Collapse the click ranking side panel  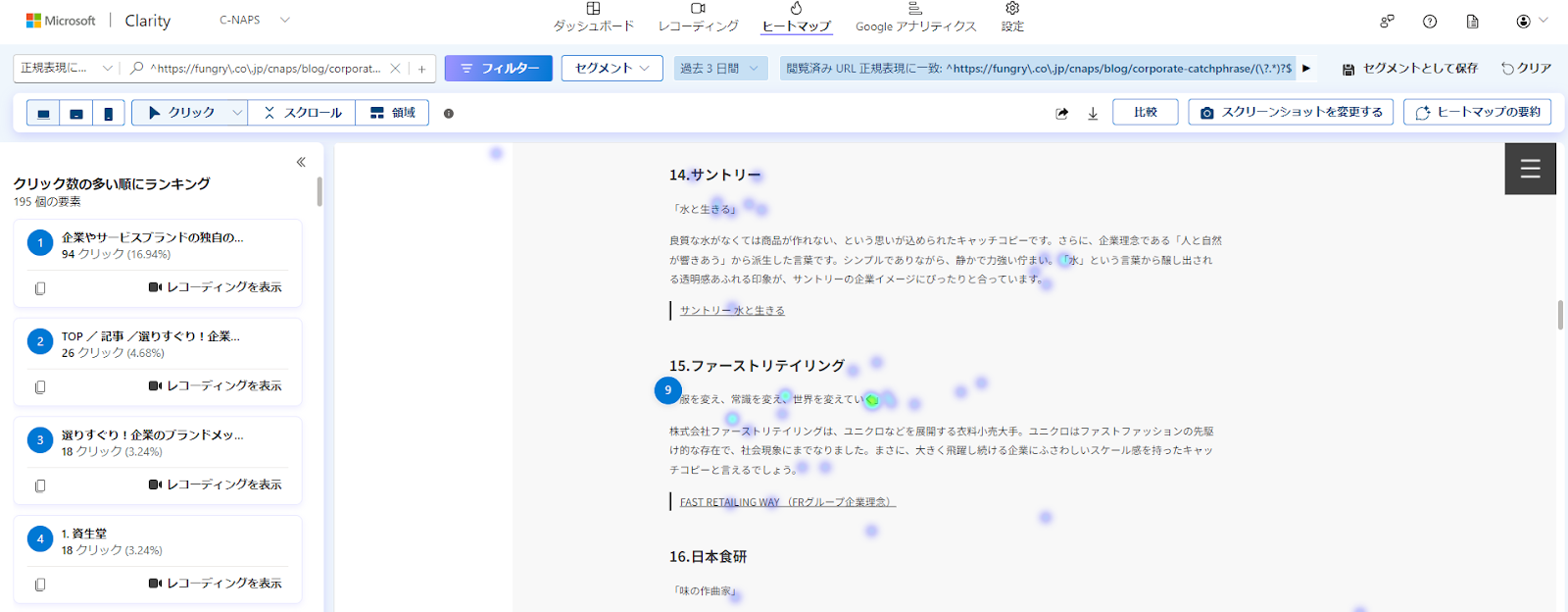pos(301,162)
